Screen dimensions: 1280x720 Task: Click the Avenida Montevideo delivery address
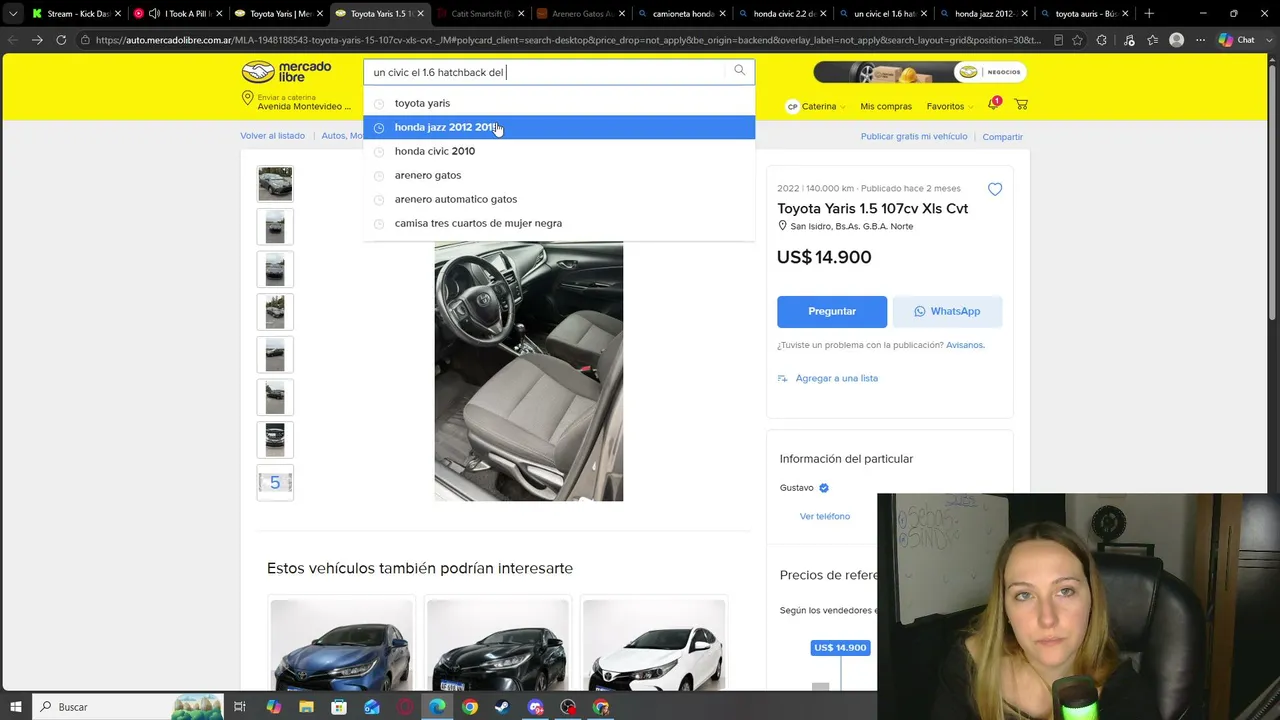click(x=304, y=107)
